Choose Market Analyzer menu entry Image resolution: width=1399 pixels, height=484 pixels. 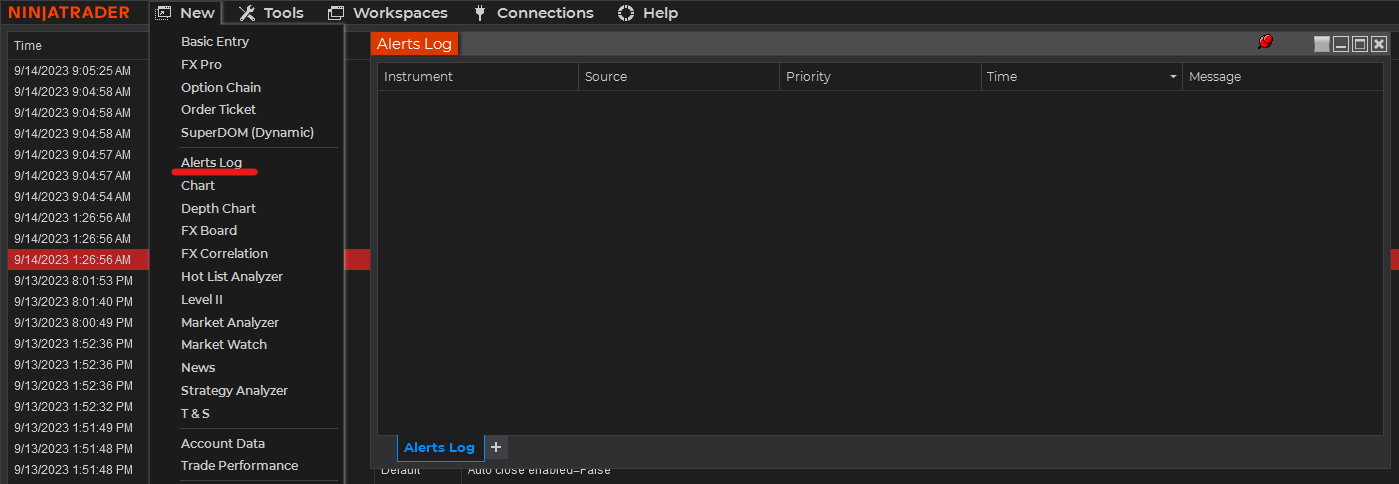[230, 322]
